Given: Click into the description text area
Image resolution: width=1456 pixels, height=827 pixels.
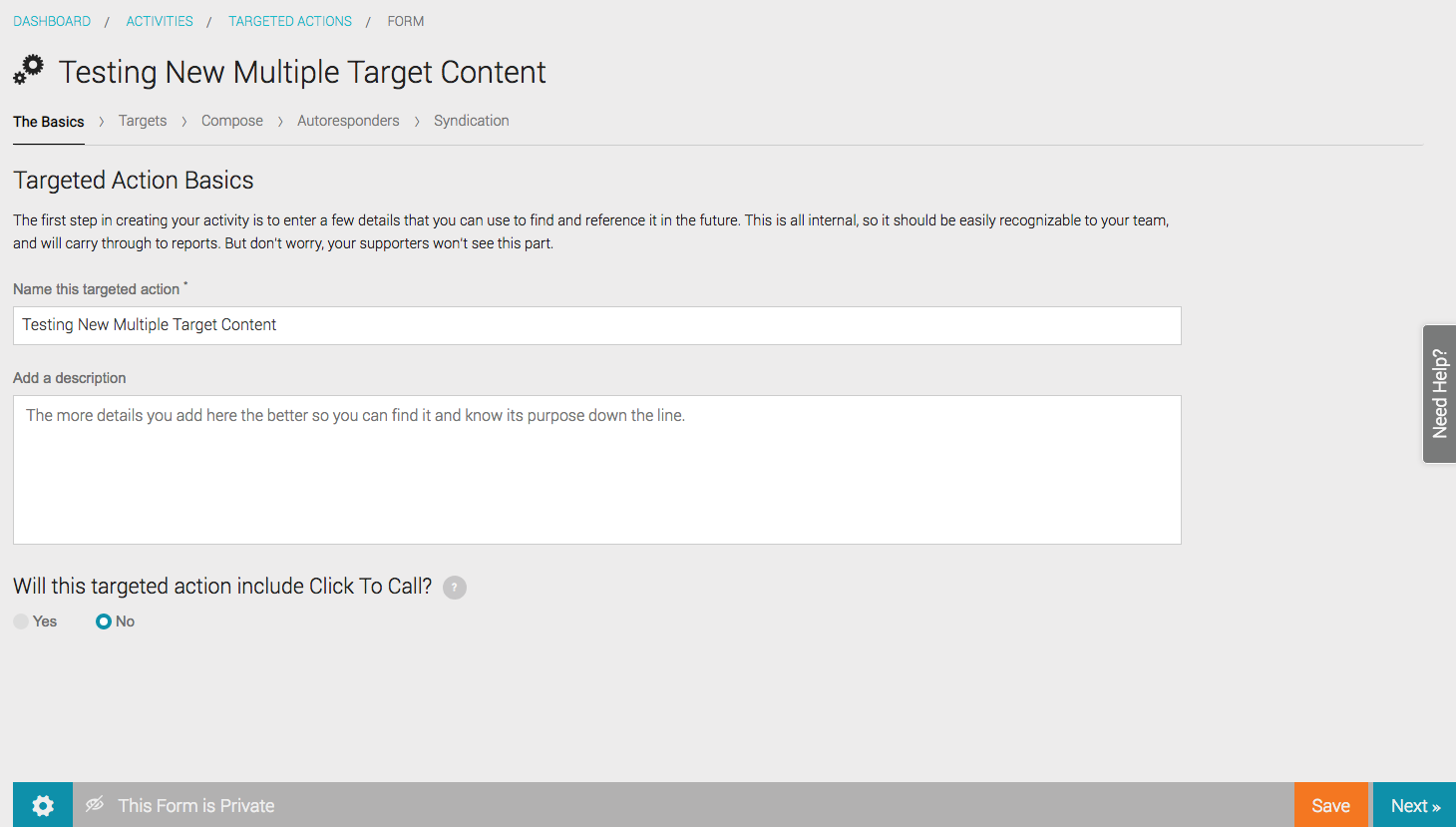Looking at the screenshot, I should pyautogui.click(x=597, y=470).
